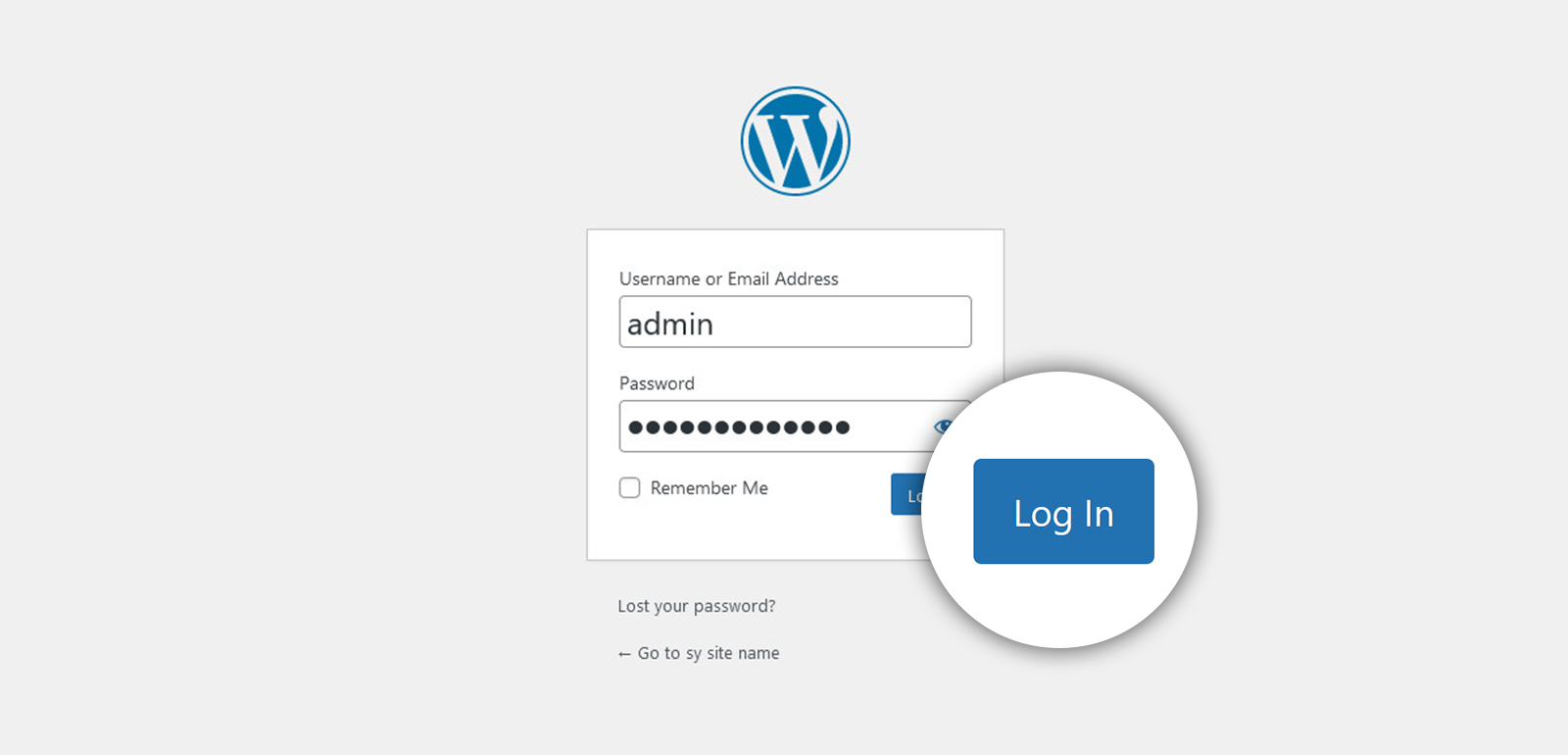Tick the Remember Me checkbox
This screenshot has width=1568, height=755.
tap(629, 487)
